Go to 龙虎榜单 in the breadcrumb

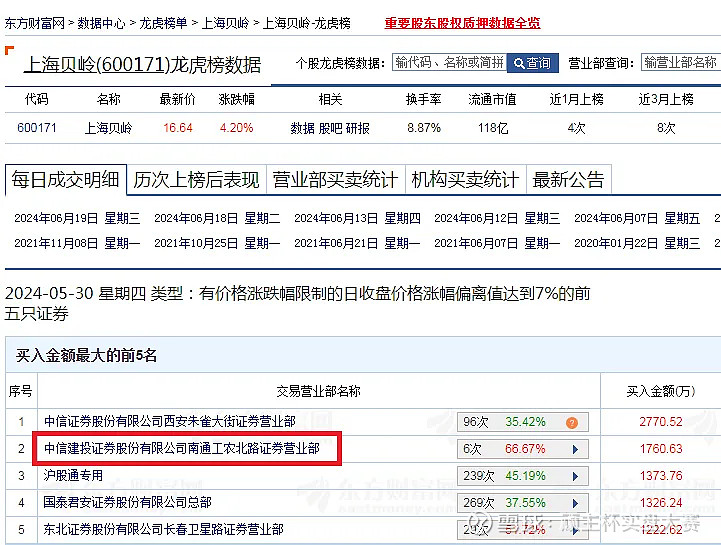click(x=163, y=23)
